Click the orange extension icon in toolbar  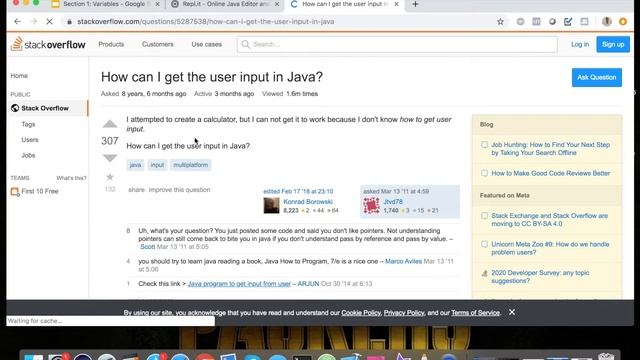tap(623, 22)
